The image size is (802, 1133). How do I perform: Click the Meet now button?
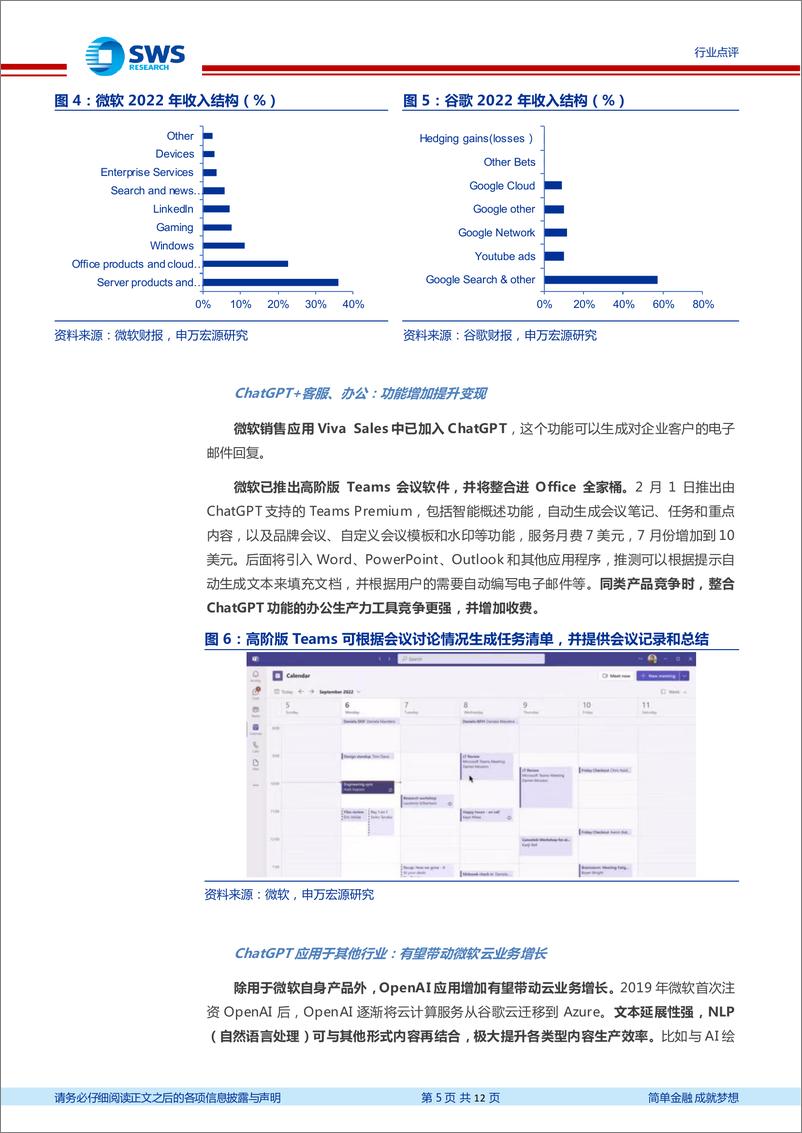click(x=616, y=676)
